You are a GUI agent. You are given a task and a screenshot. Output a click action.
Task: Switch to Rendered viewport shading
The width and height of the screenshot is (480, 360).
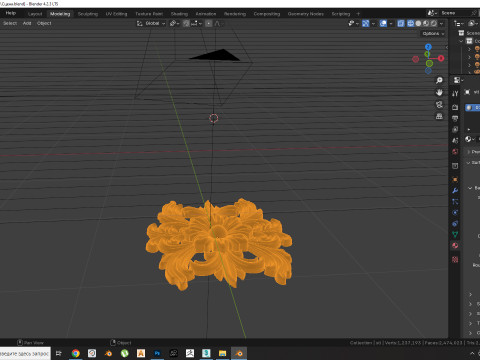point(433,23)
